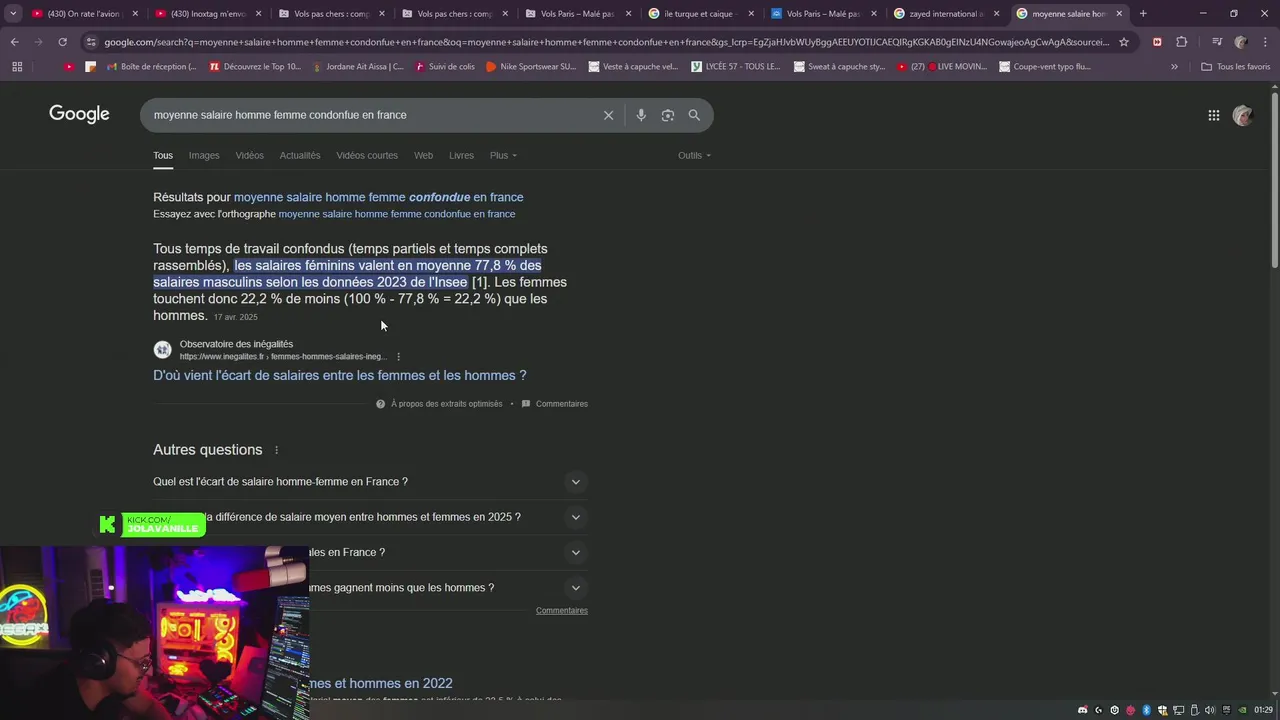Click Commentaires under Autres questions
The image size is (1280, 720).
pyautogui.click(x=561, y=610)
